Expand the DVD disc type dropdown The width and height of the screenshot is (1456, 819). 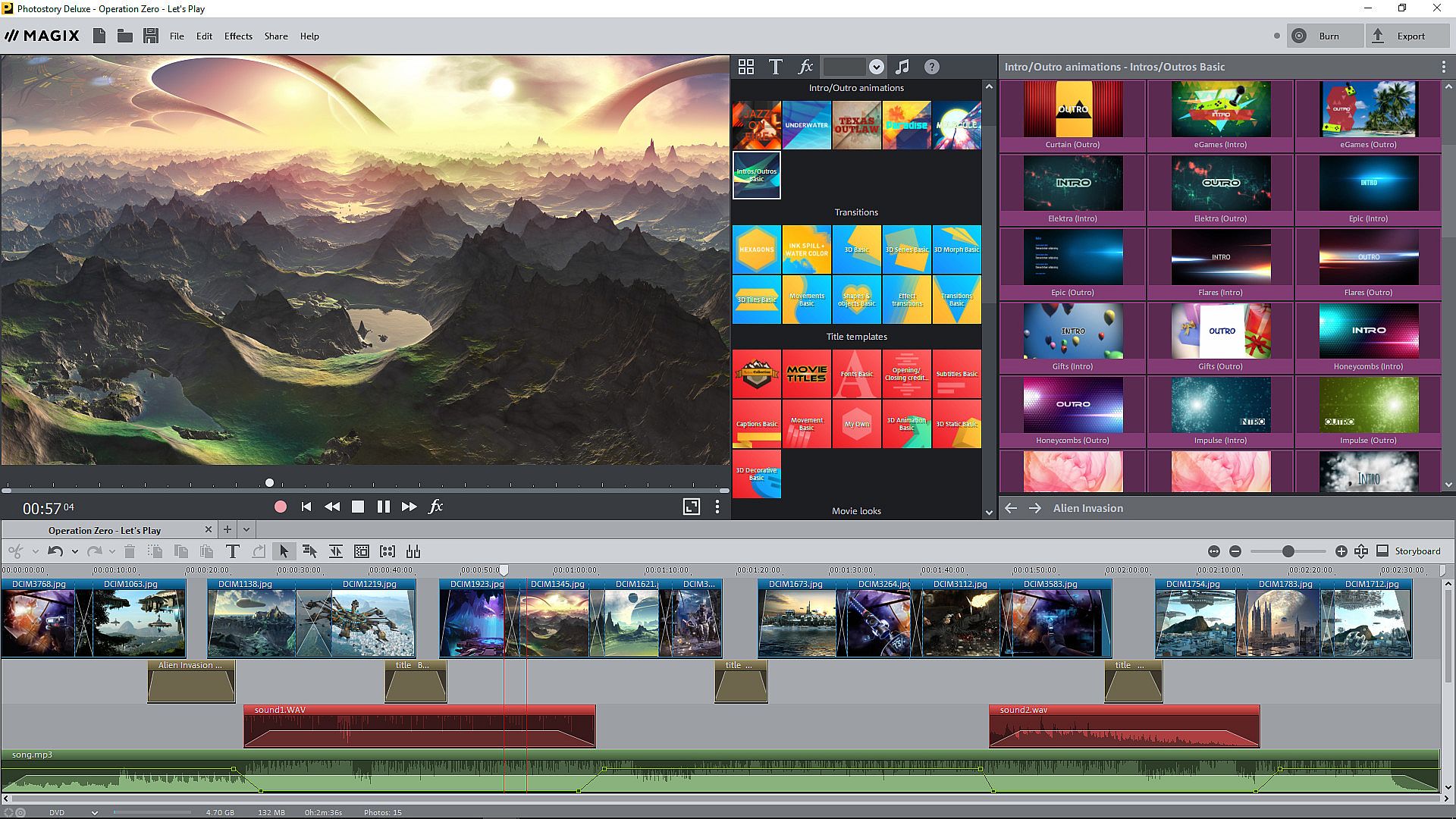[x=94, y=812]
